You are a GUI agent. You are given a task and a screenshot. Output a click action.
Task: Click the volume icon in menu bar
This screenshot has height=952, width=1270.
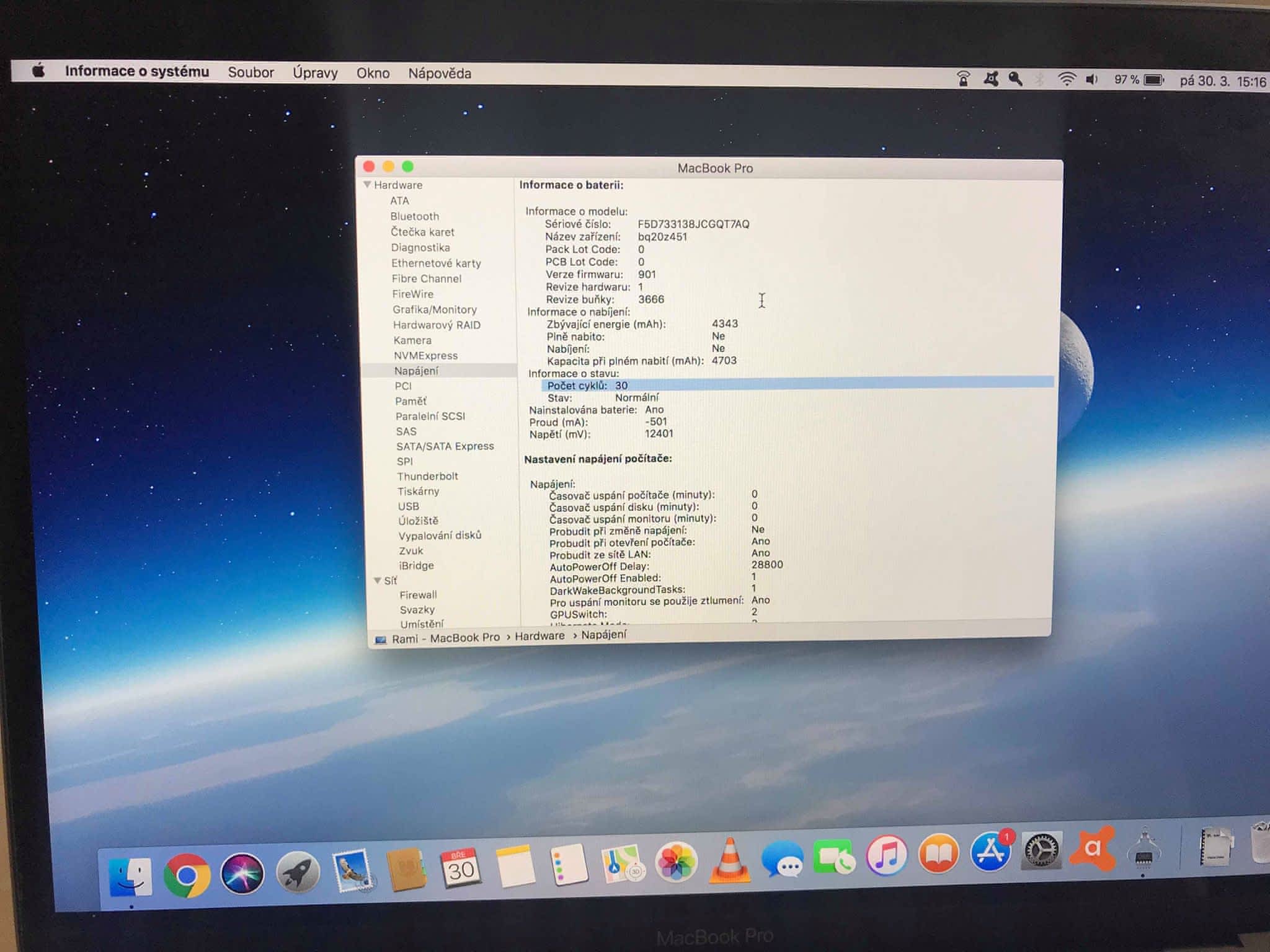click(x=1091, y=79)
